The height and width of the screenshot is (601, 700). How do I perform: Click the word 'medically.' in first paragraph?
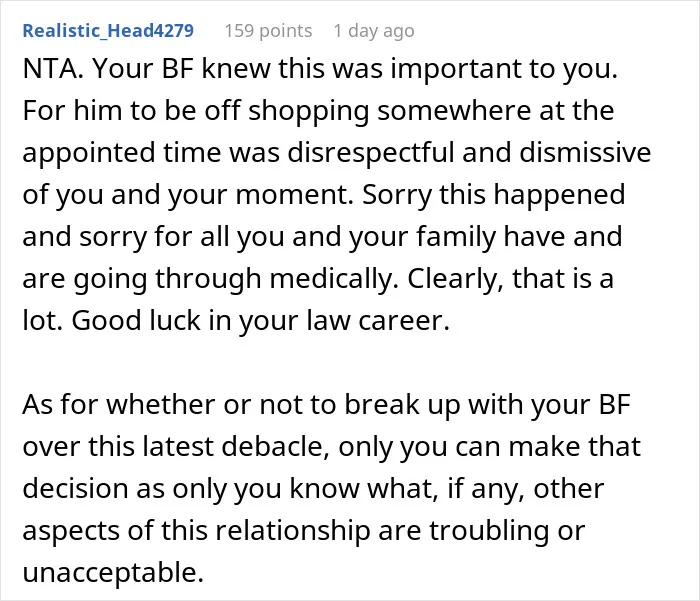coord(334,278)
